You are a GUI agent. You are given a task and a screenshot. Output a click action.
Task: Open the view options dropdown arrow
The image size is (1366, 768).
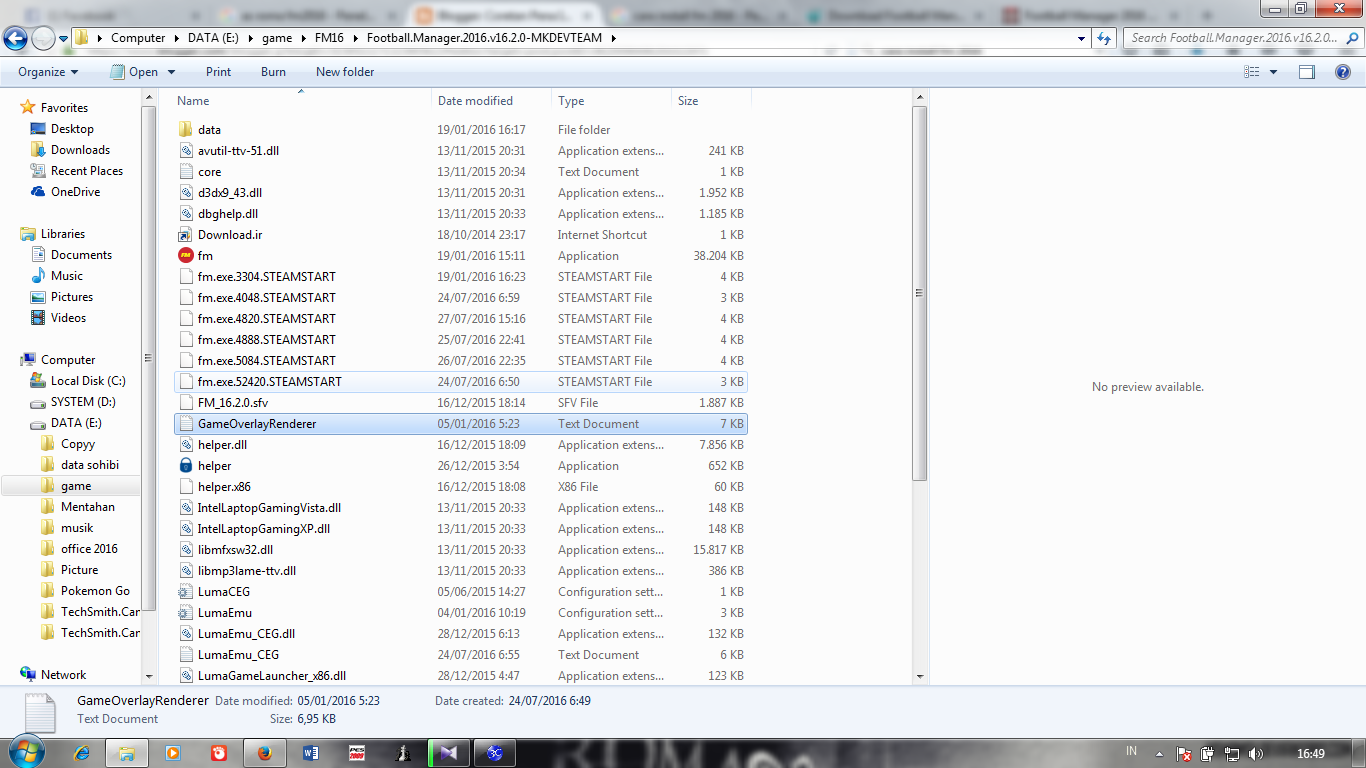click(1273, 72)
